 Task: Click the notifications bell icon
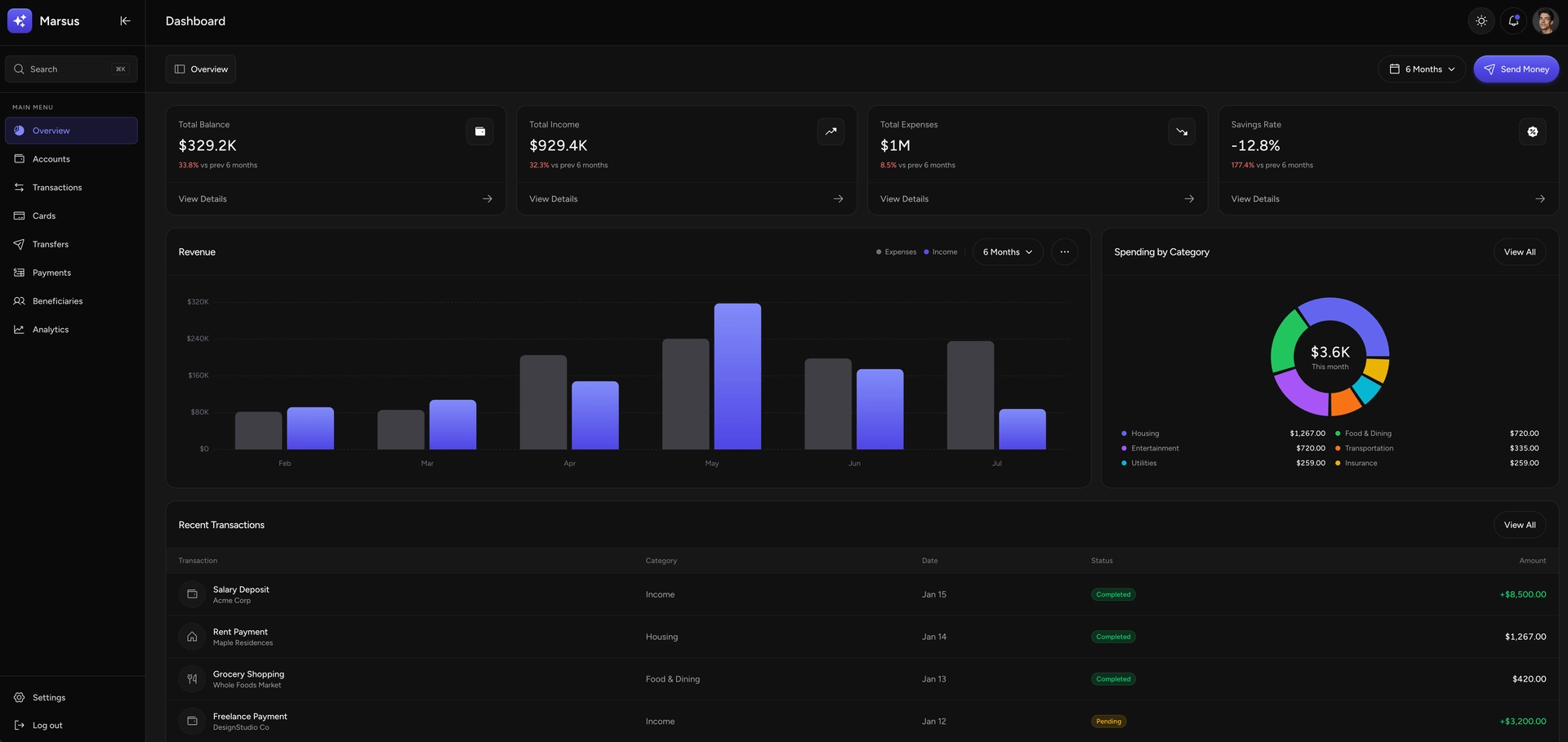(1513, 20)
